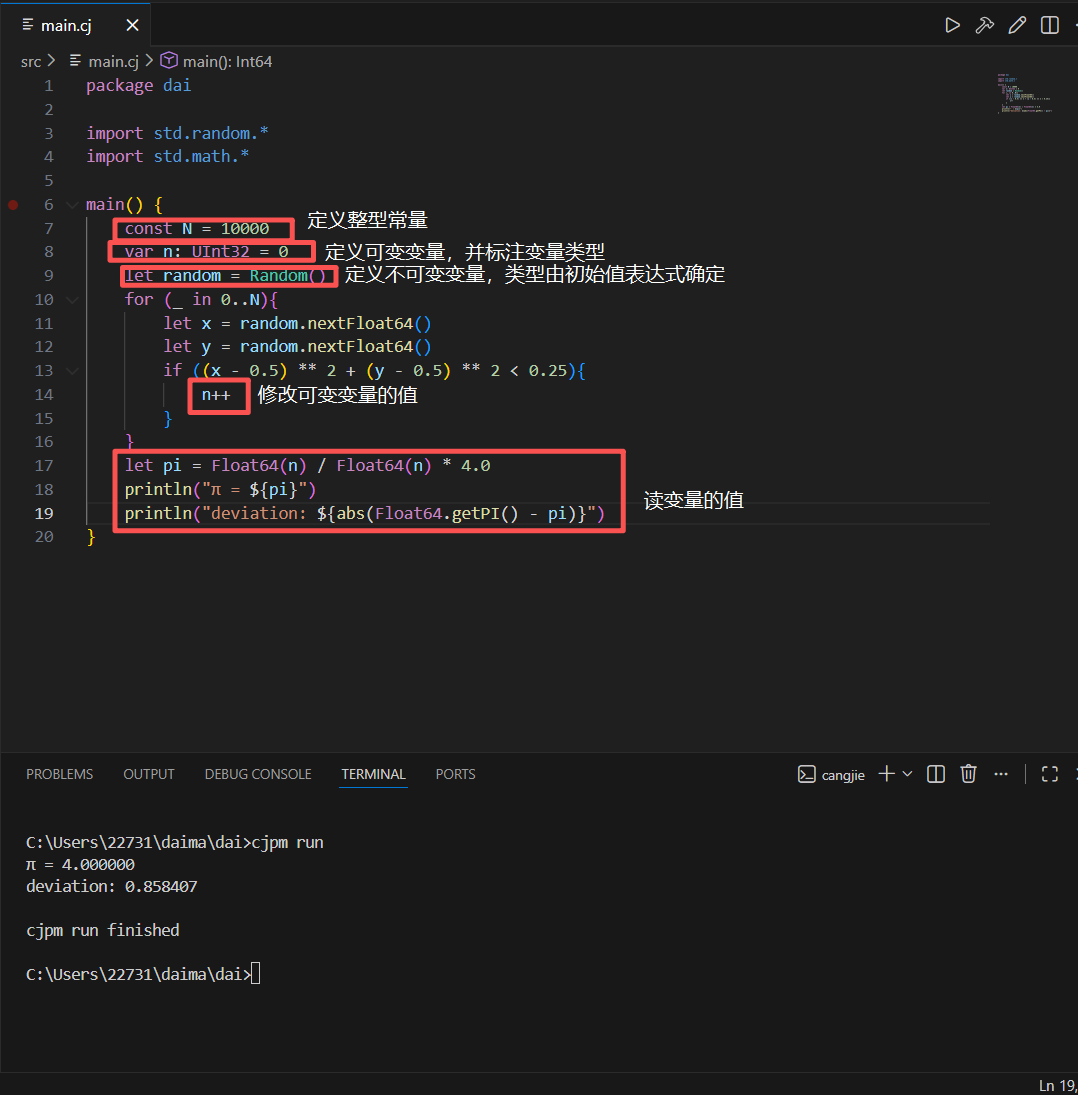Click the 'n++' statement

[x=216, y=395]
